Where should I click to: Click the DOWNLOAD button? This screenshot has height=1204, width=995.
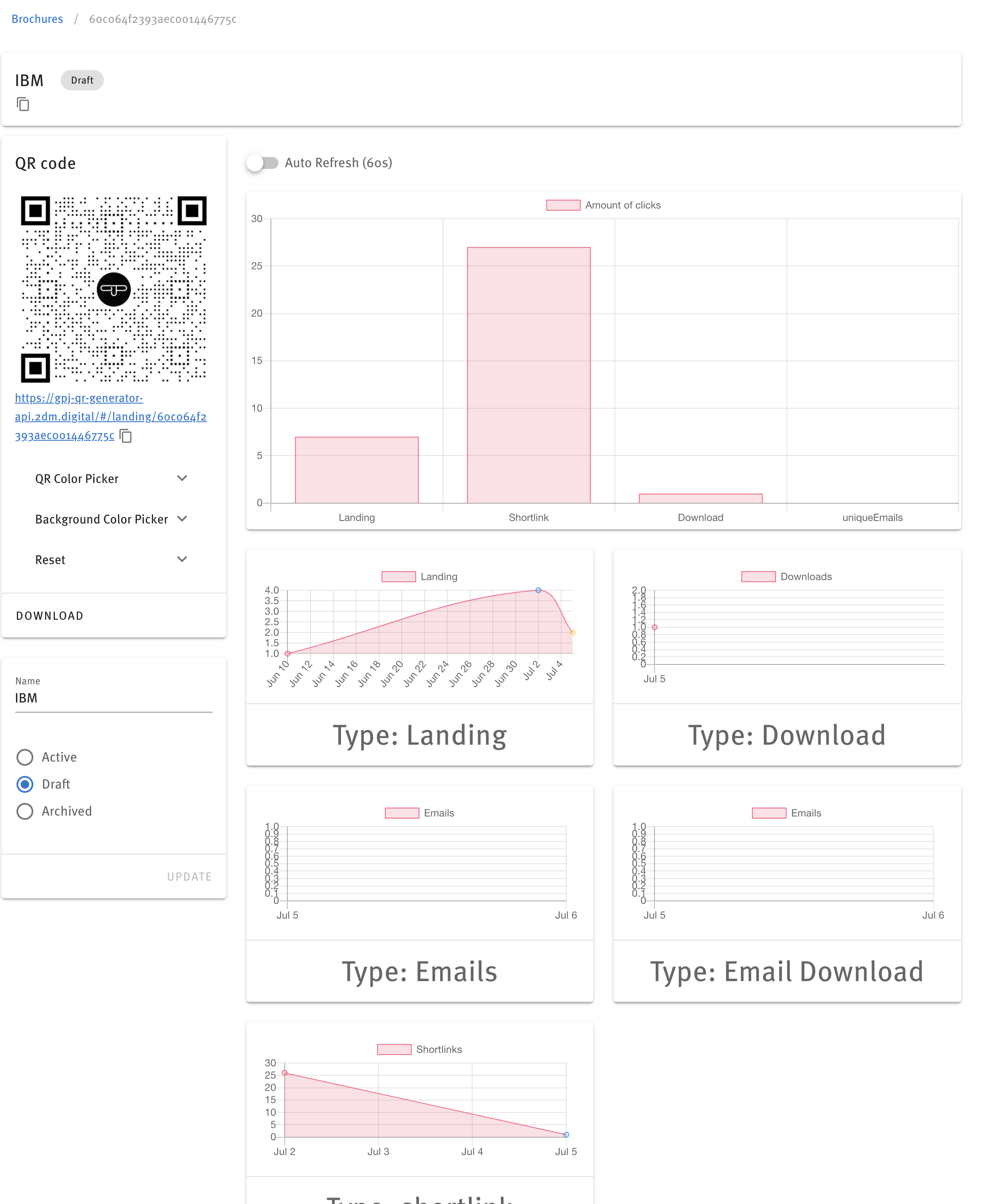[50, 616]
